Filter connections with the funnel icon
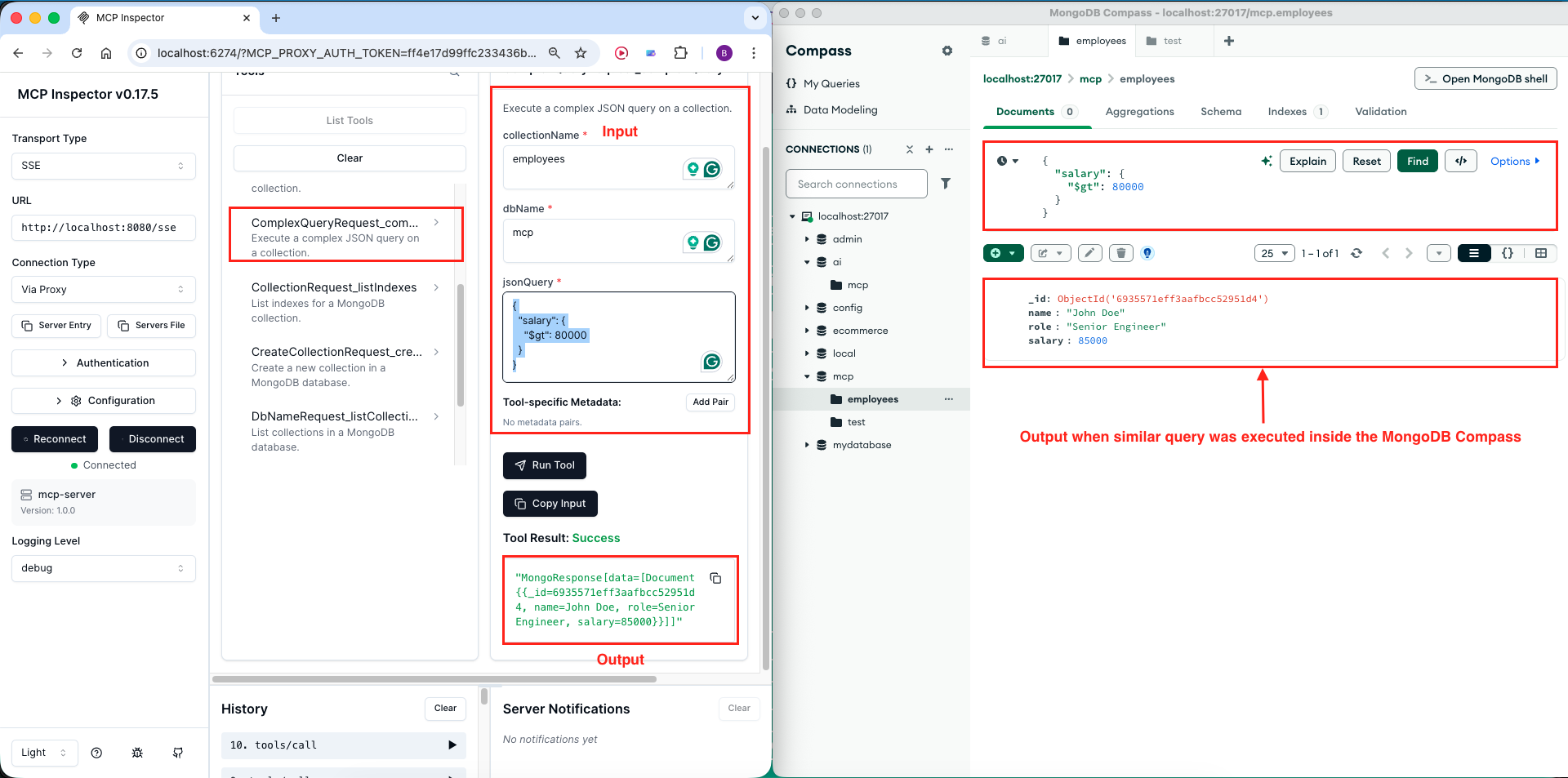This screenshot has width=1568, height=778. pos(945,184)
